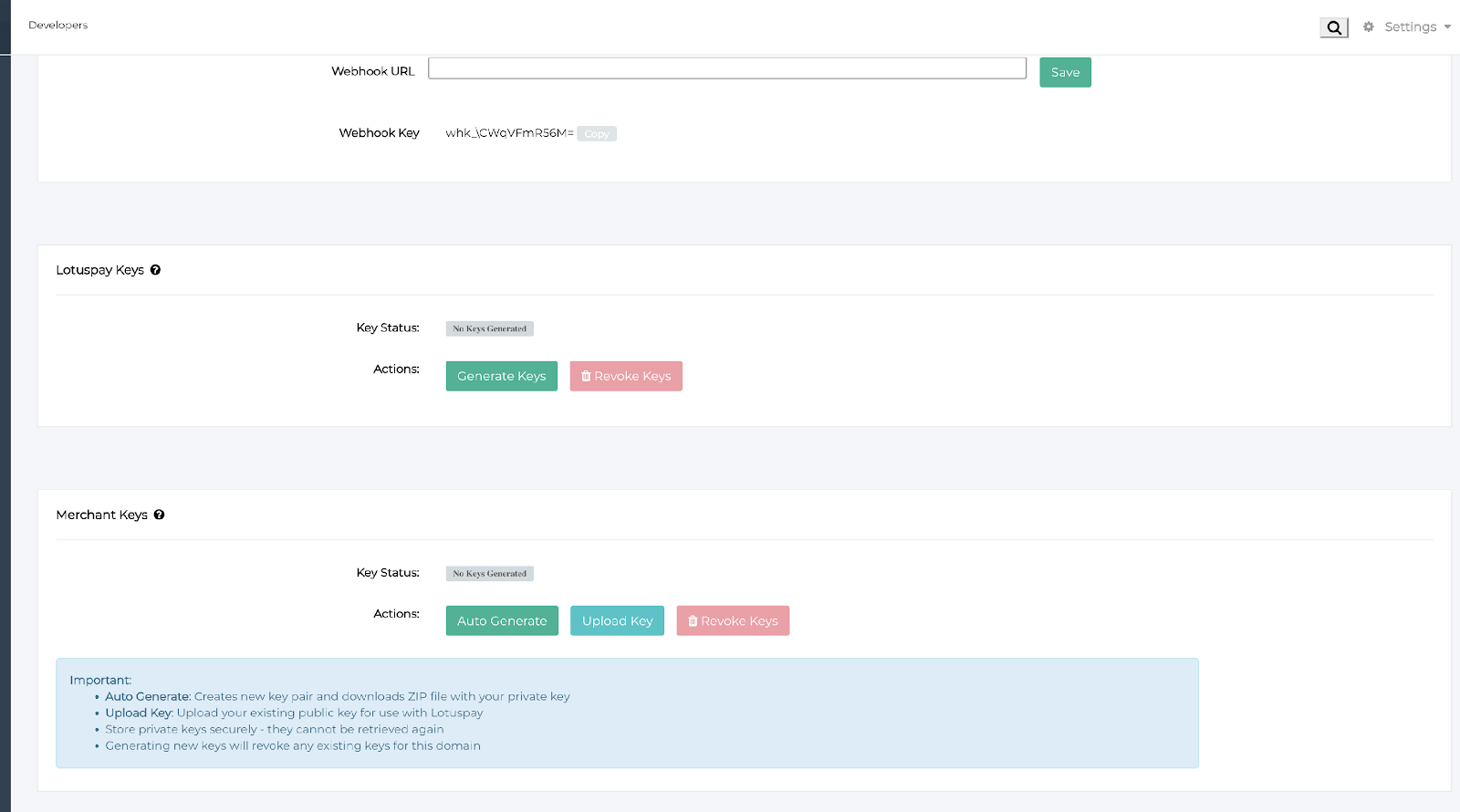Save the Webhook URL

tap(1064, 73)
